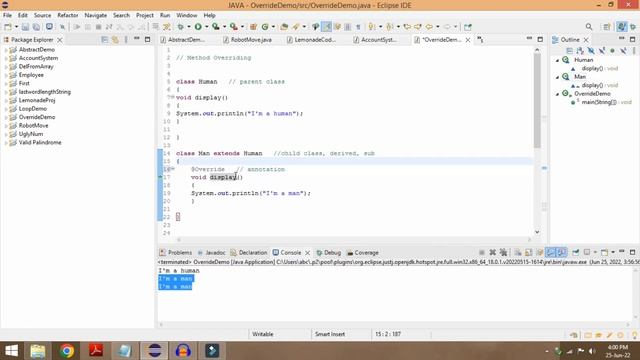Toggle Mark Occurrences in the toolbar
The image size is (640, 360).
click(327, 27)
